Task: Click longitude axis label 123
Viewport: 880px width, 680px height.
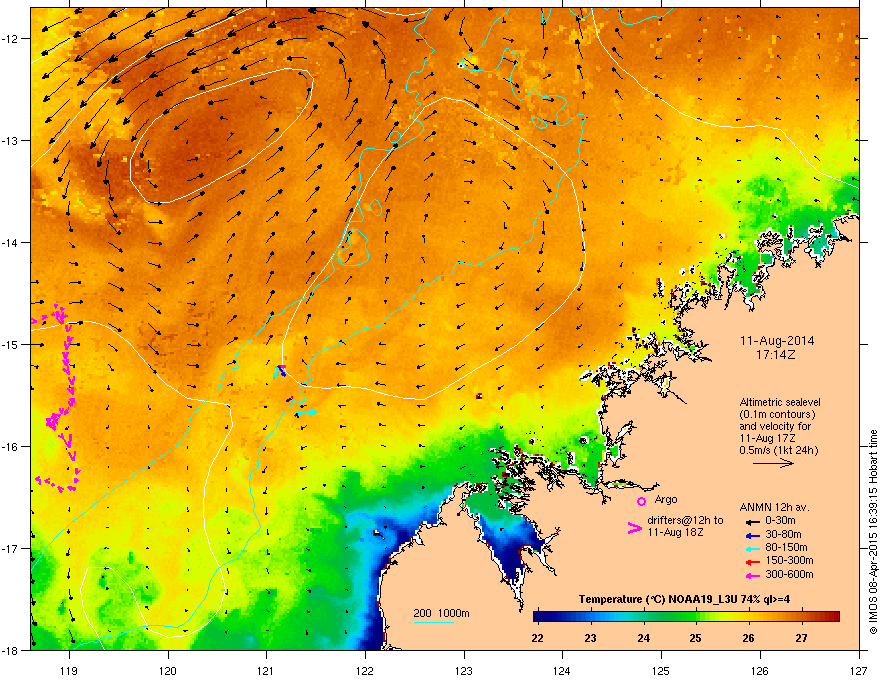Action: [x=464, y=670]
